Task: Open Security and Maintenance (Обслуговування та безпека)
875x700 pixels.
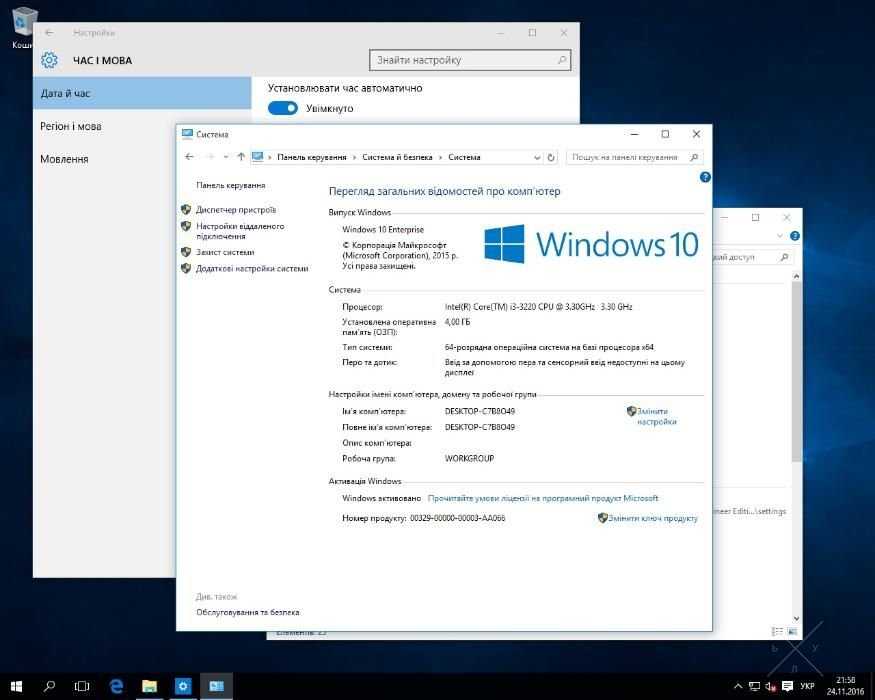Action: tap(248, 612)
